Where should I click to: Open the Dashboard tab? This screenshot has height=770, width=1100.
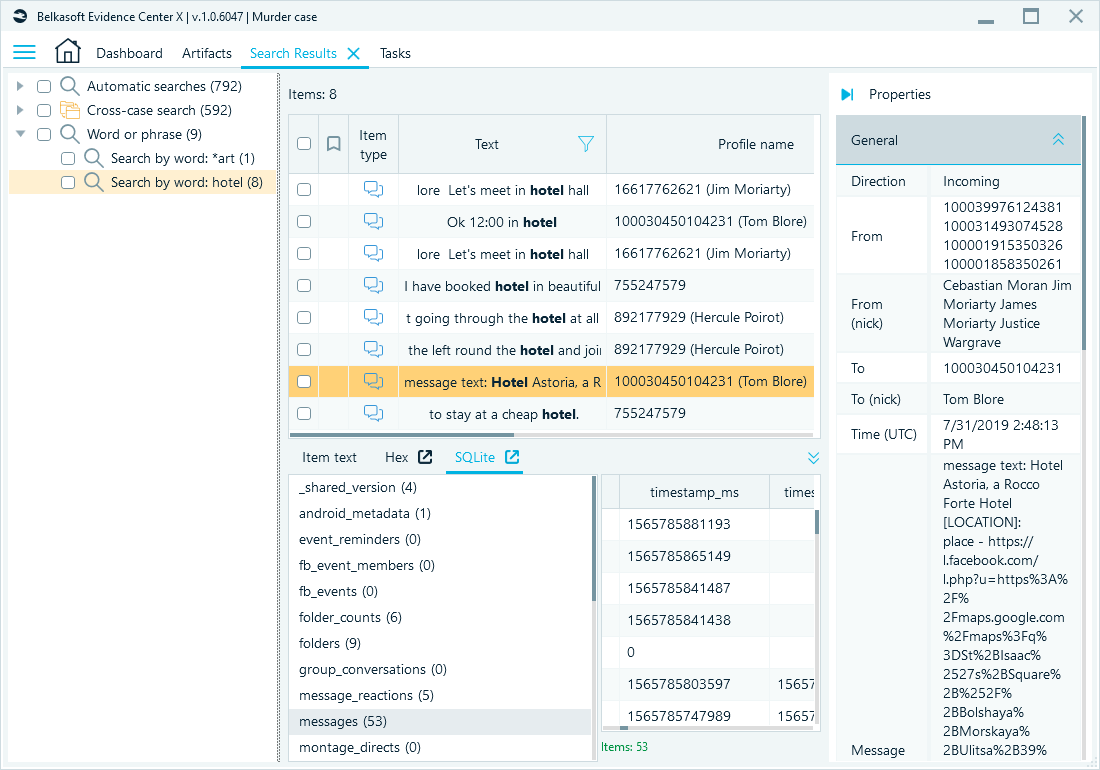[129, 53]
